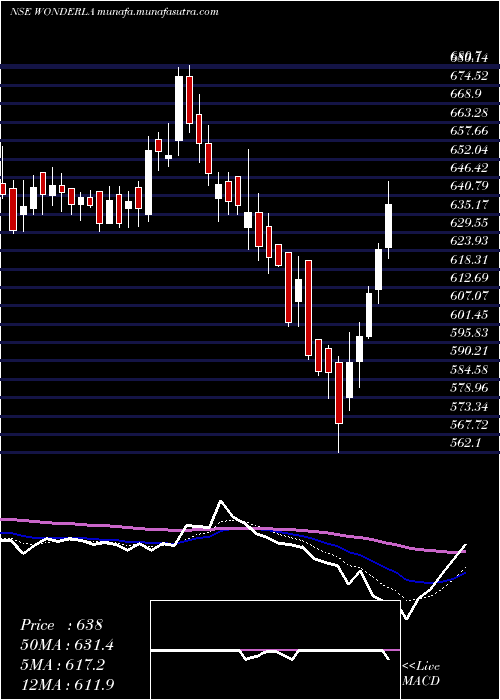Click the <<Live MACD label
The image size is (500, 700).
(x=421, y=674)
